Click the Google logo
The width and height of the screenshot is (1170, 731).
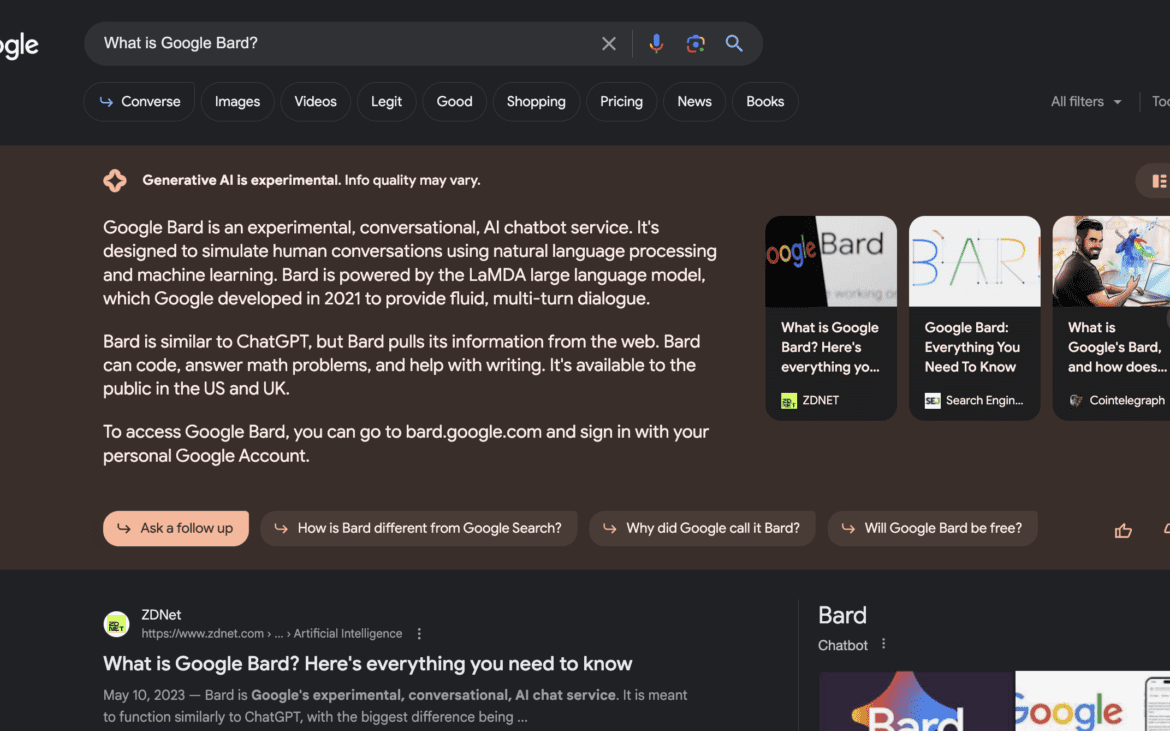click(19, 46)
